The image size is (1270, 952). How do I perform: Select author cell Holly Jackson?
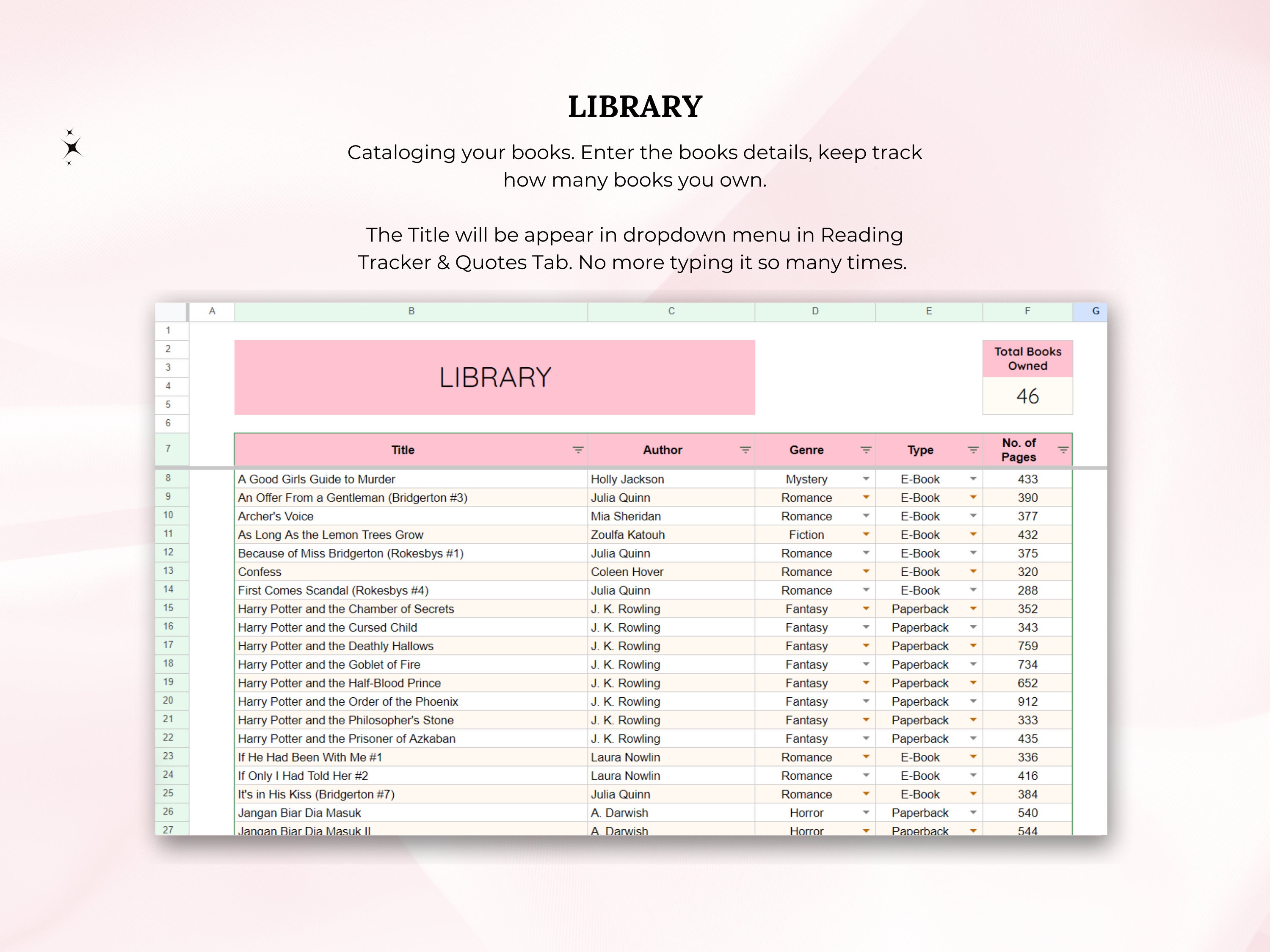pos(671,479)
